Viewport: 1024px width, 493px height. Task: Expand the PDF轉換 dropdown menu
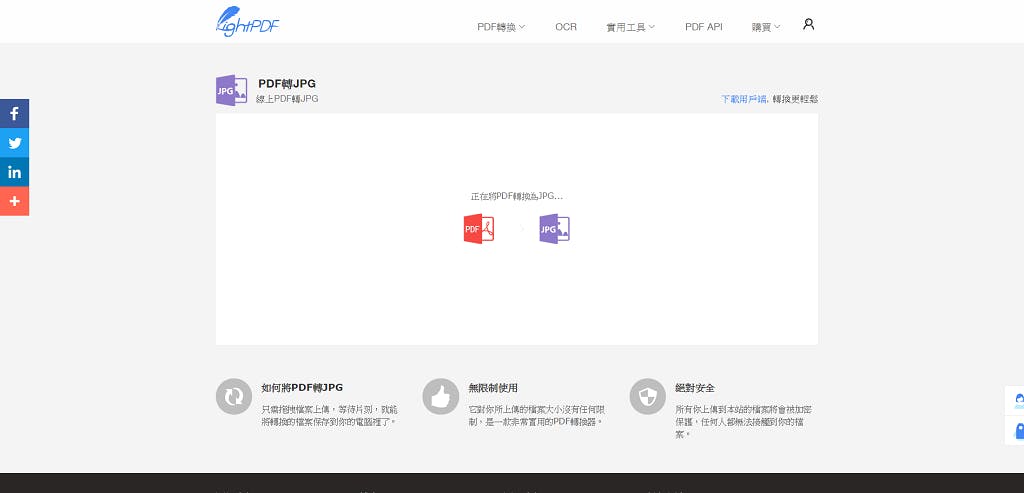click(500, 27)
